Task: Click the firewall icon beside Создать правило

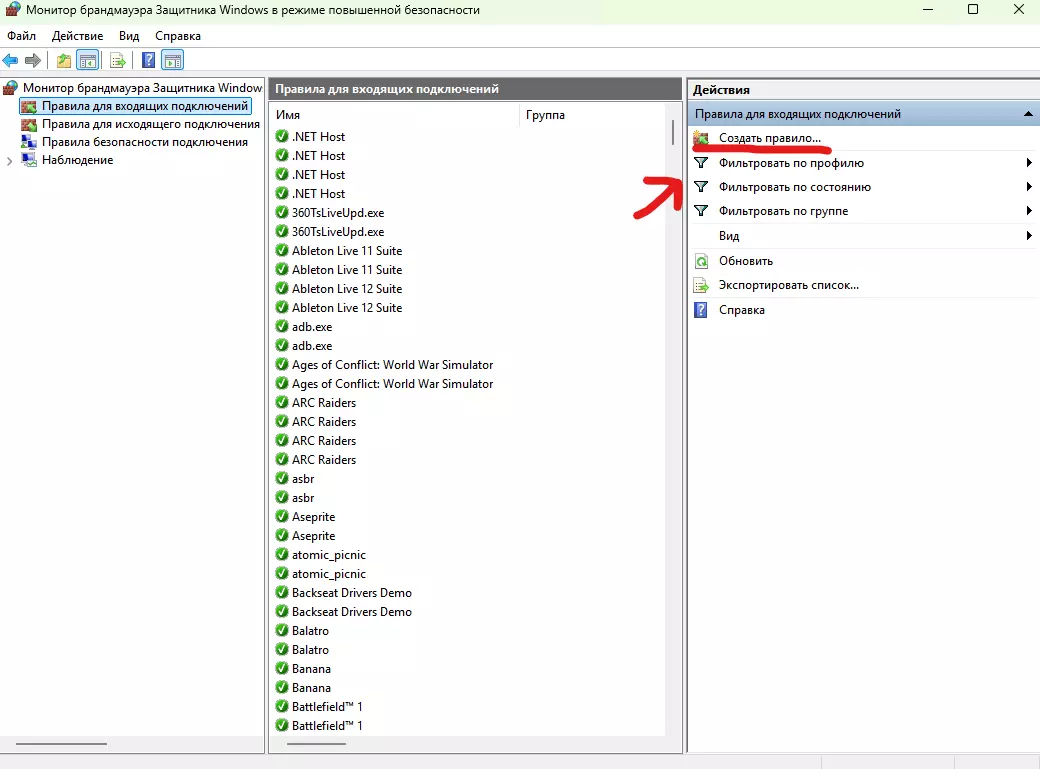Action: point(701,138)
